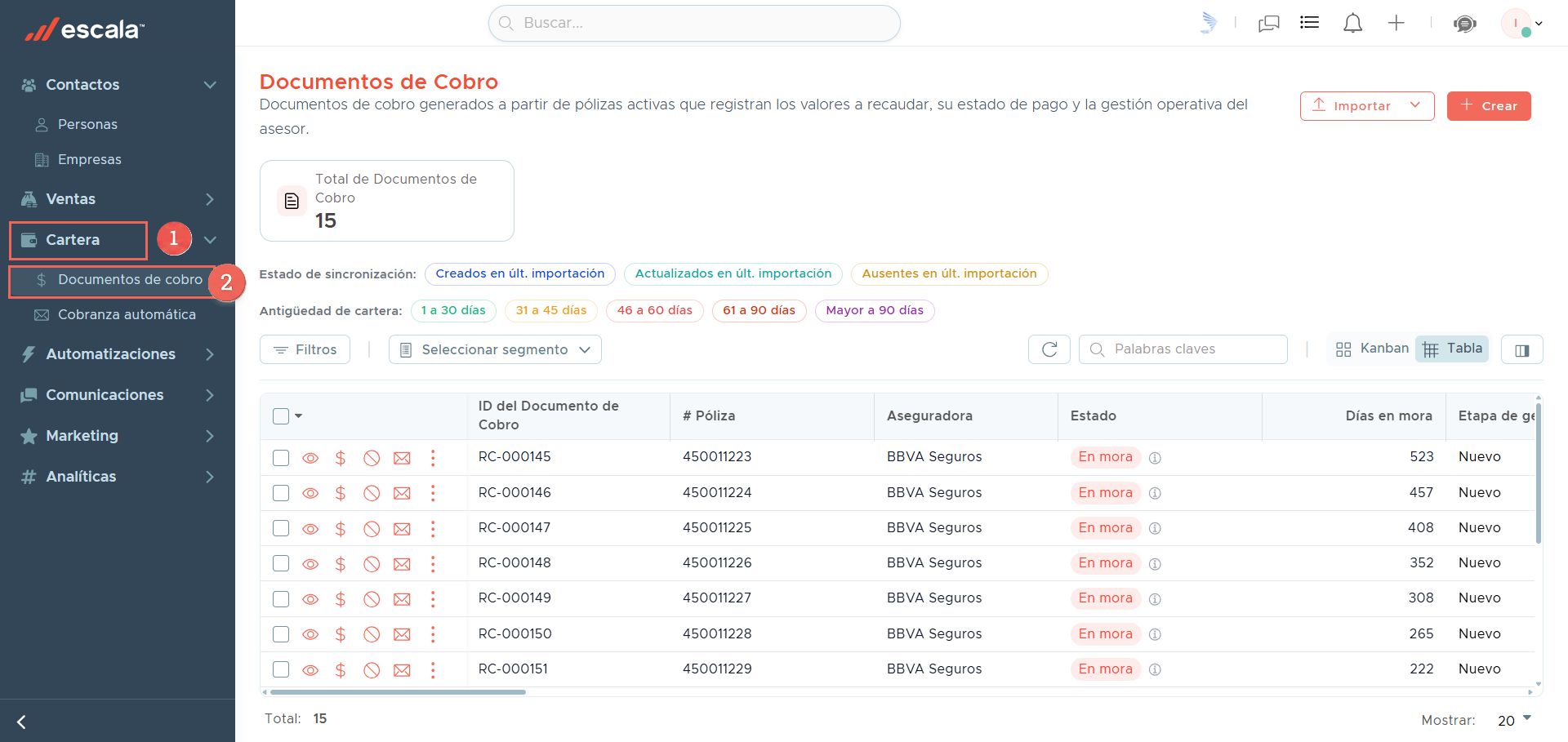Open the Seleccionar segmento dropdown

pyautogui.click(x=495, y=349)
